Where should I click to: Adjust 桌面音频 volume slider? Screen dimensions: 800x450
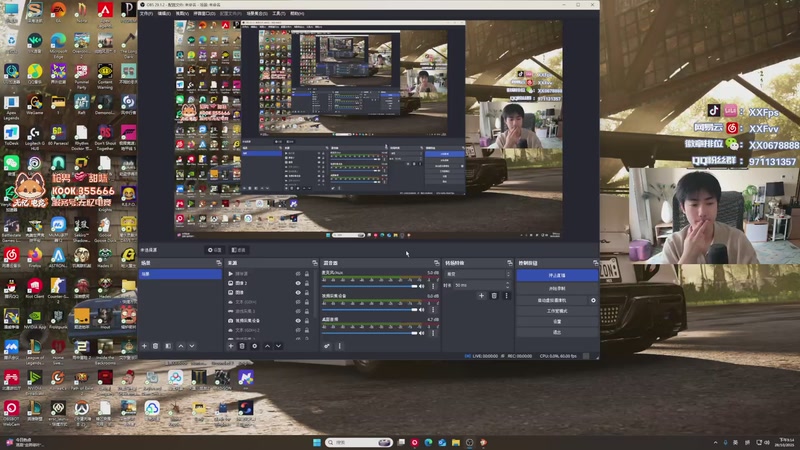(x=369, y=333)
